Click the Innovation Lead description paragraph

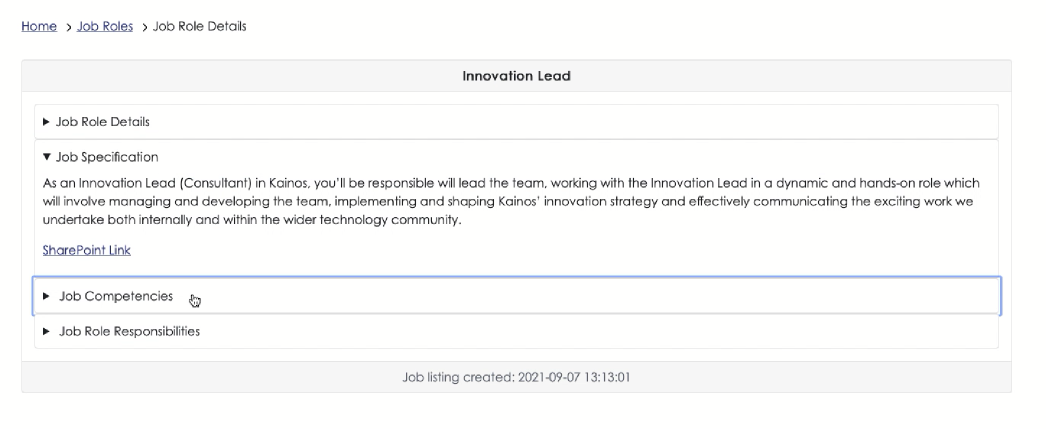pyautogui.click(x=511, y=201)
